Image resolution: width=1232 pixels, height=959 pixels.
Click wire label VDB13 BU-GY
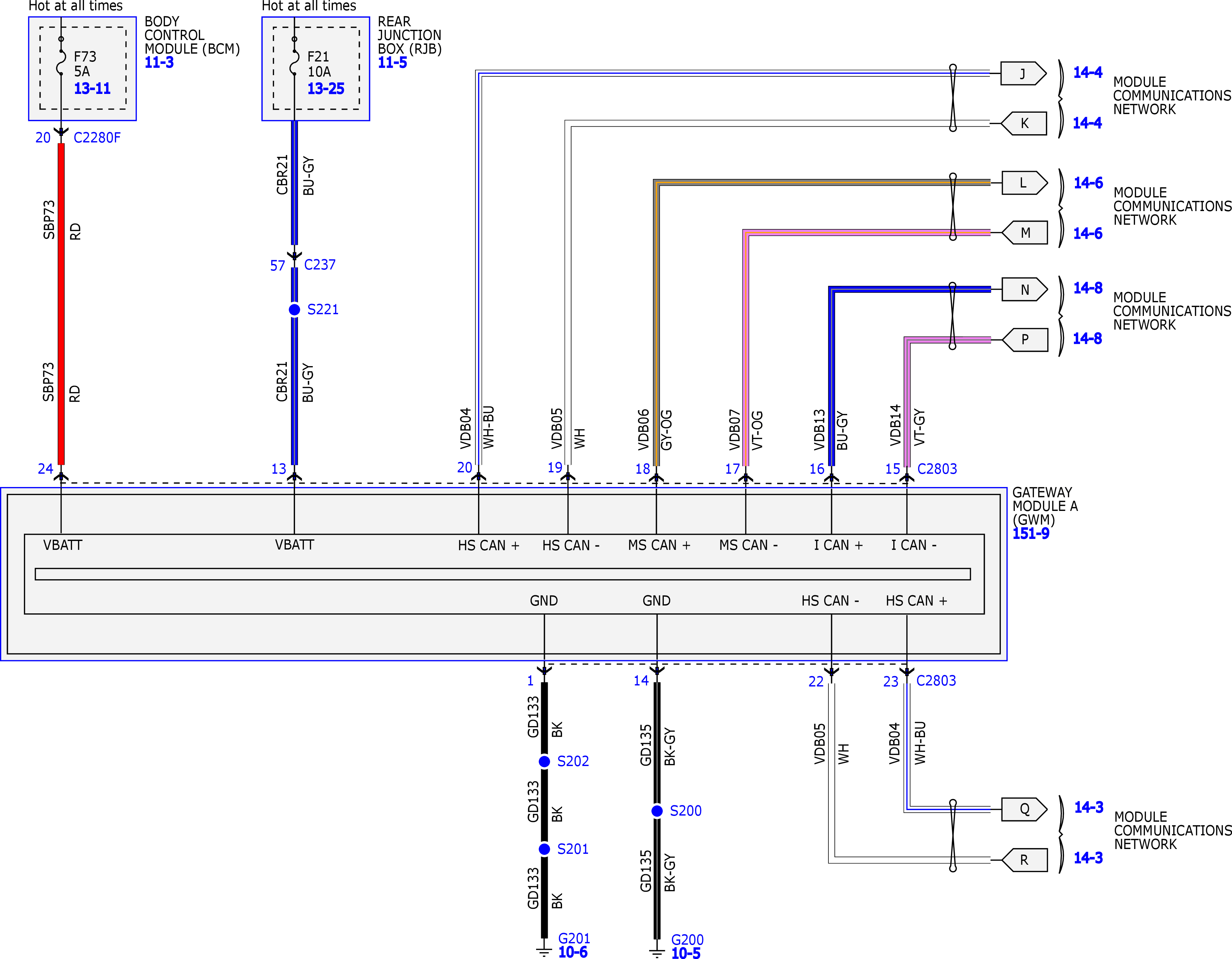(x=831, y=430)
